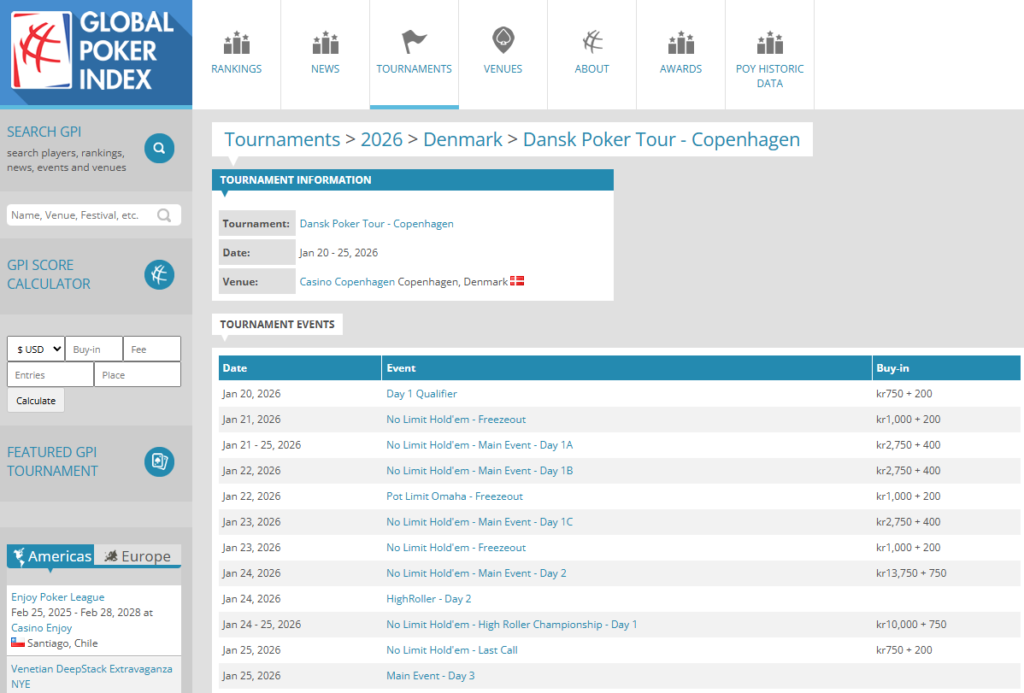Click the Search GPI magnifier button
Viewport: 1024px width, 693px height.
(159, 149)
